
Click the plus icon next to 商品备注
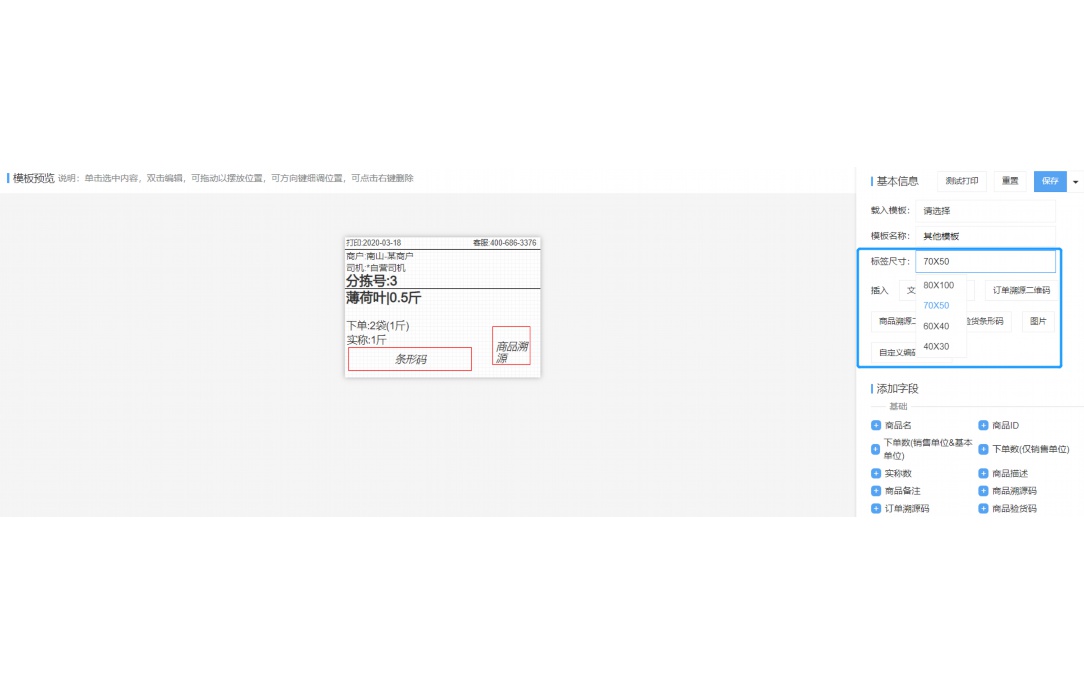point(876,492)
